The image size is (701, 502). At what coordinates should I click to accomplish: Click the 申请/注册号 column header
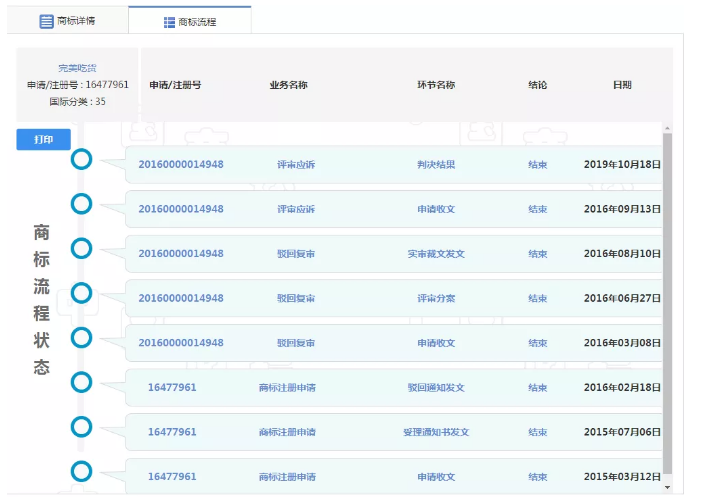(175, 85)
